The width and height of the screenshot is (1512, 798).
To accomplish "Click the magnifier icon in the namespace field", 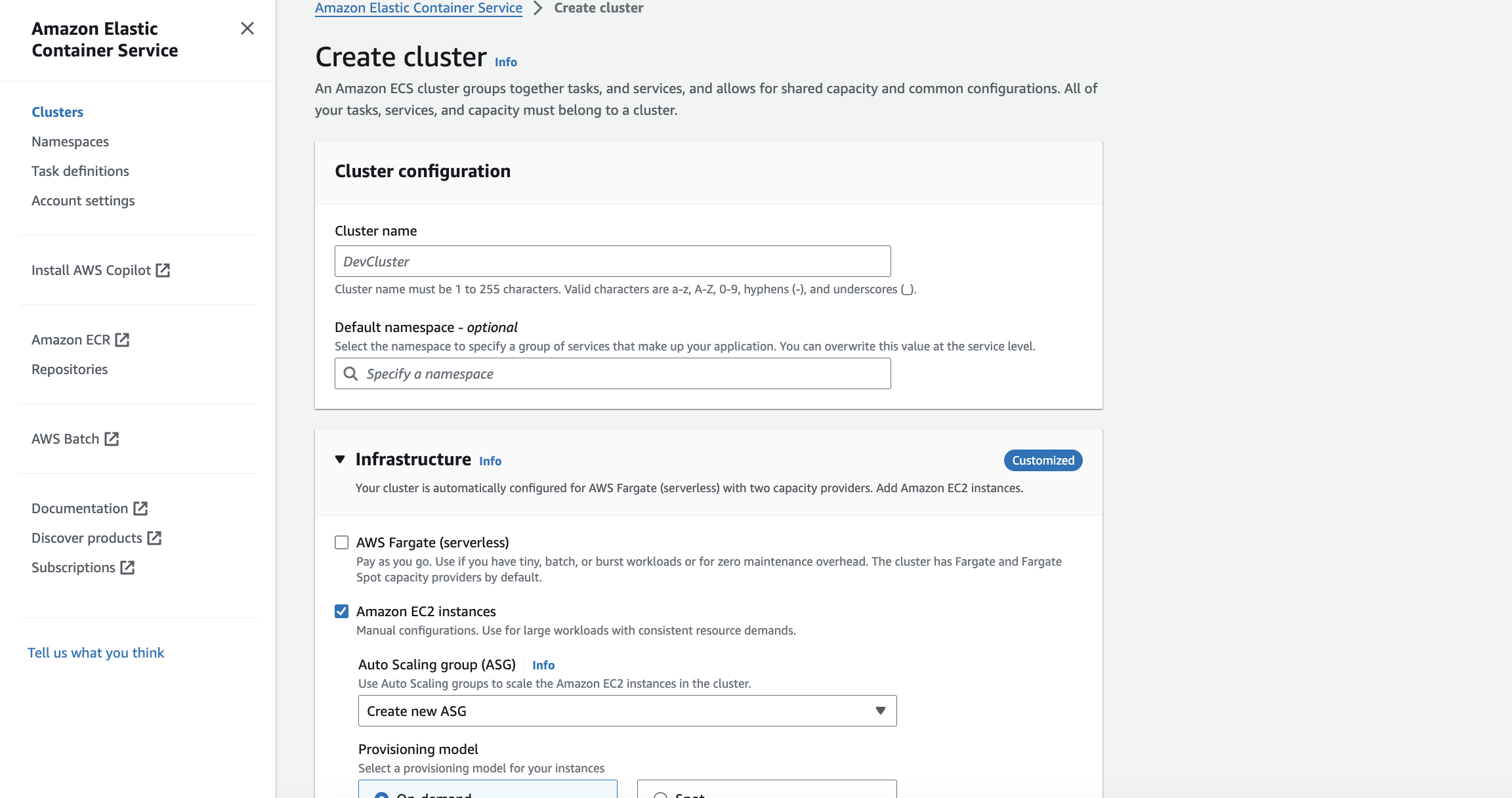I will click(351, 373).
